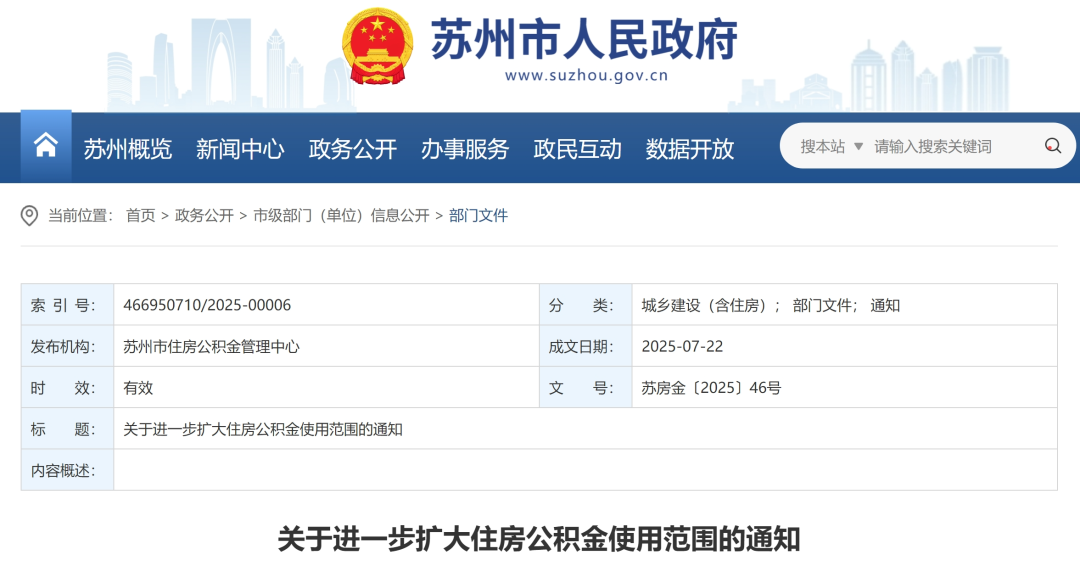Go to 首页 in breadcrumb
The height and width of the screenshot is (566, 1080).
point(141,216)
